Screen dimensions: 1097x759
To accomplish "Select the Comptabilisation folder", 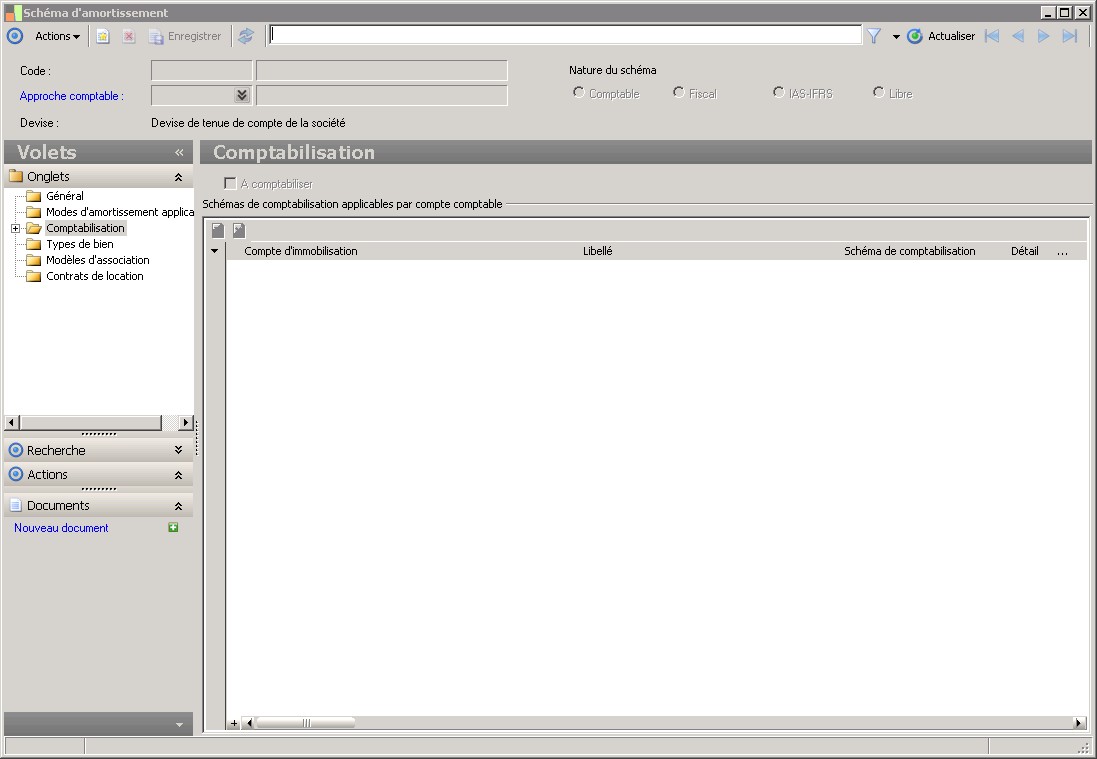I will pyautogui.click(x=85, y=228).
